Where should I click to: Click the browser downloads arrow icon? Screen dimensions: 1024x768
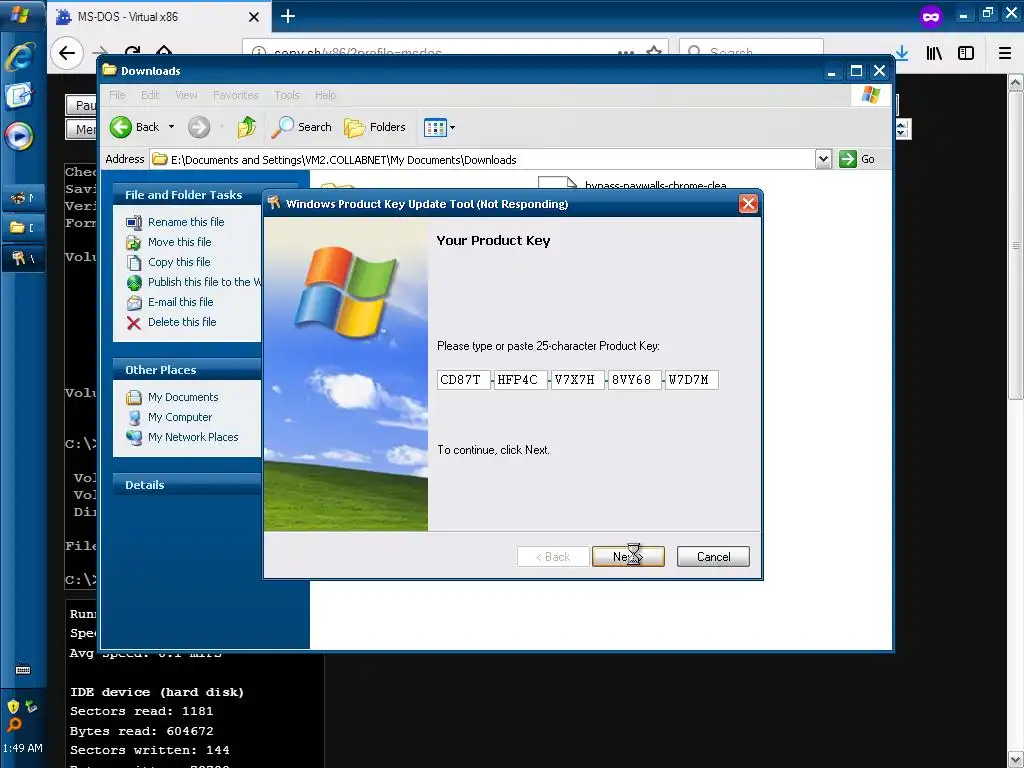[902, 54]
